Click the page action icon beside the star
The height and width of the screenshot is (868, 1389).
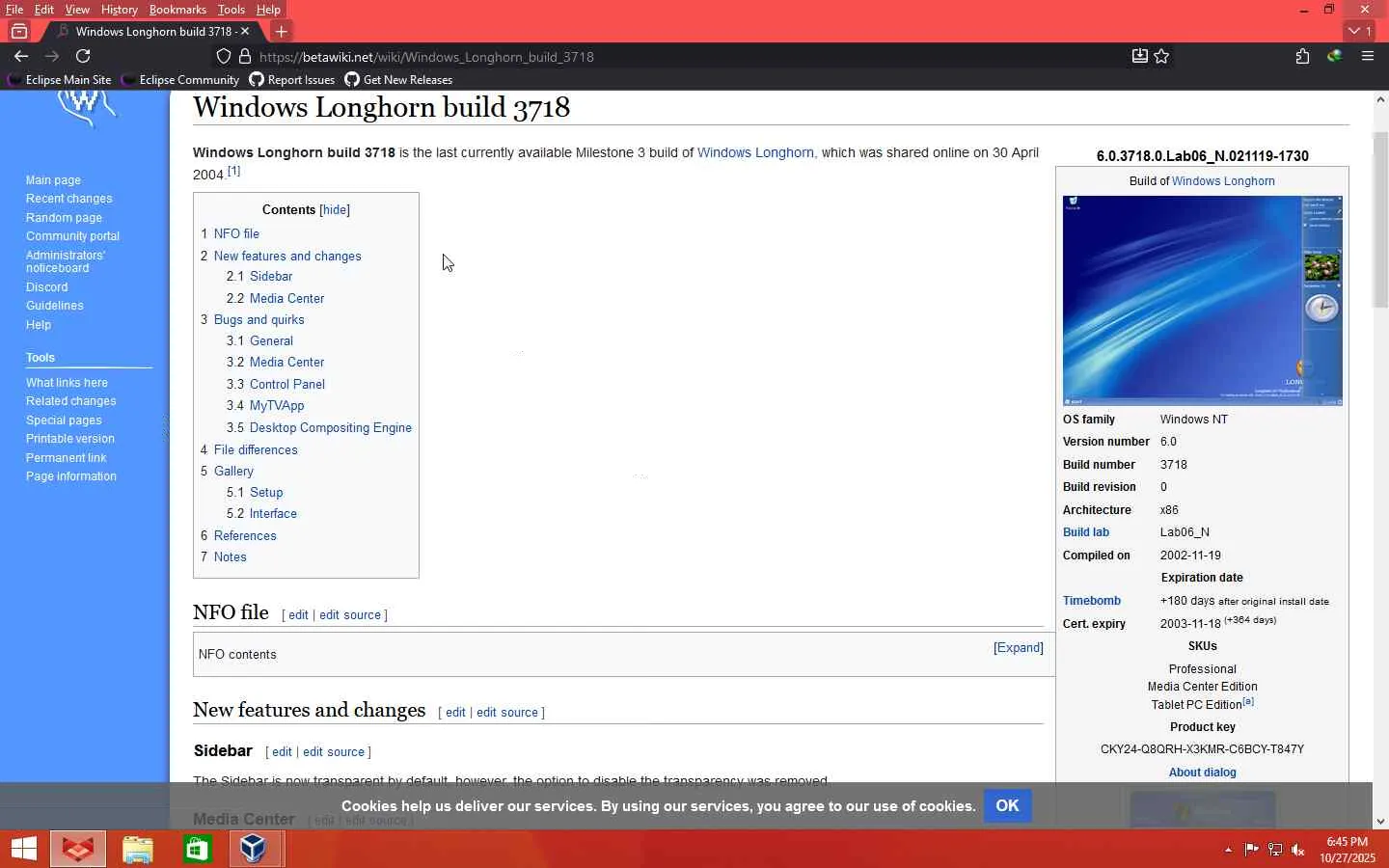pyautogui.click(x=1139, y=56)
